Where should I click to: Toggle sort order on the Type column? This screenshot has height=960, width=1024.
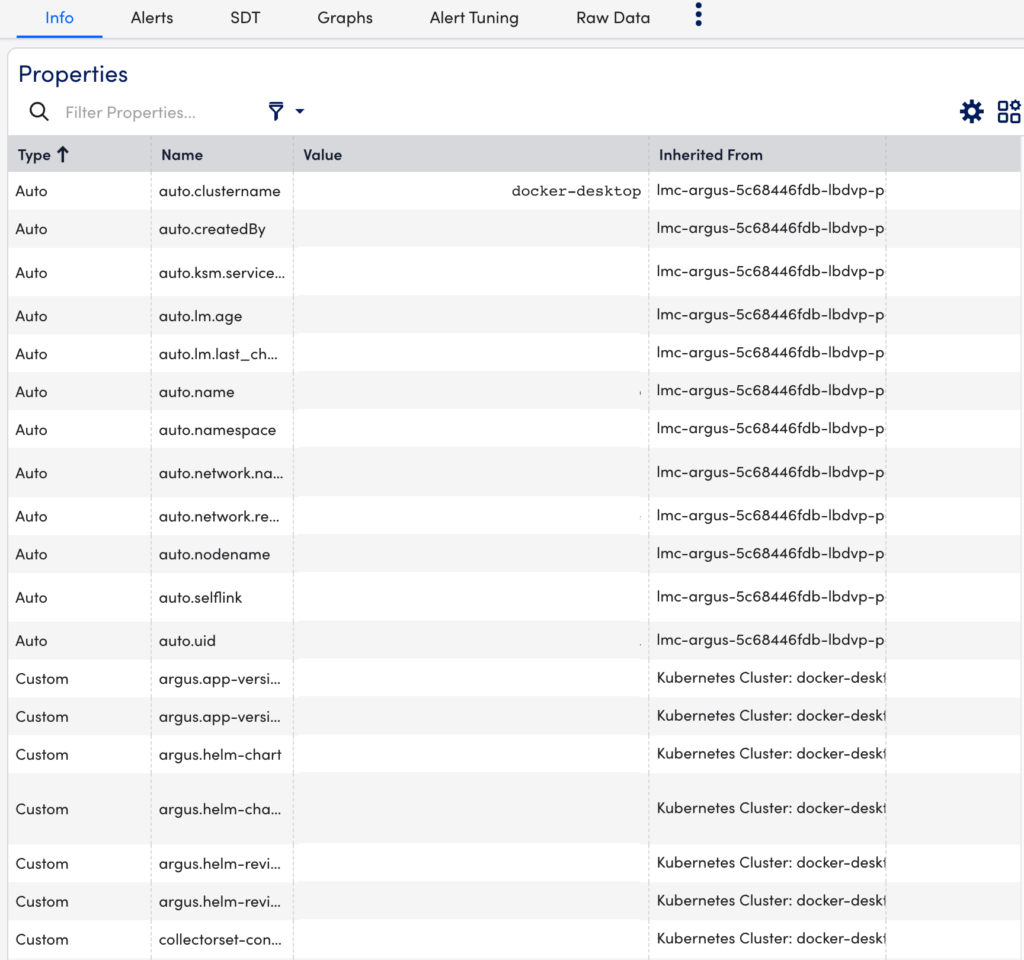pyautogui.click(x=33, y=155)
